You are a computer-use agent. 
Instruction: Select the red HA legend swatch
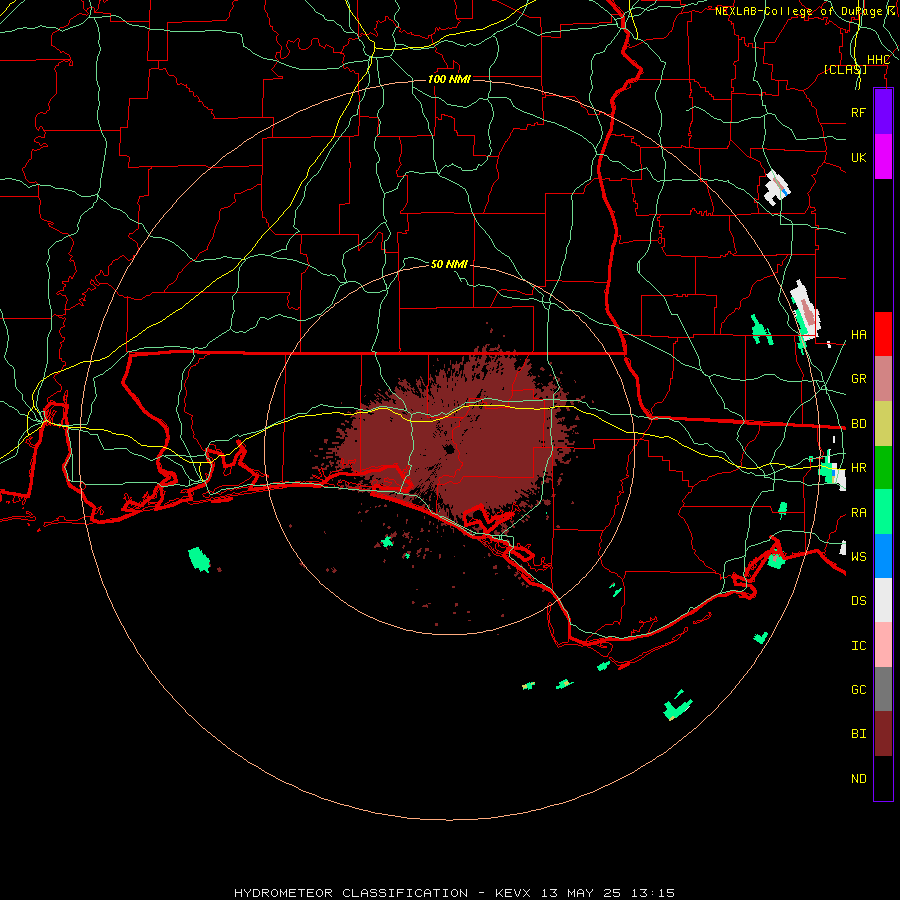coord(883,334)
